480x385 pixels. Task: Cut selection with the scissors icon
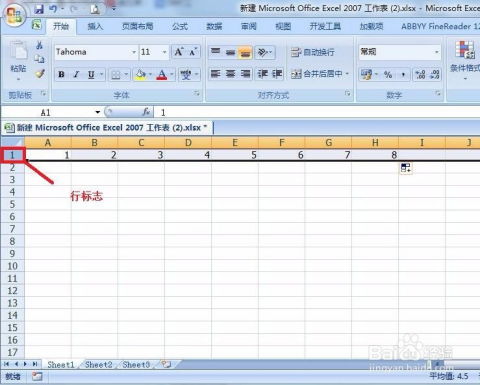coord(39,45)
